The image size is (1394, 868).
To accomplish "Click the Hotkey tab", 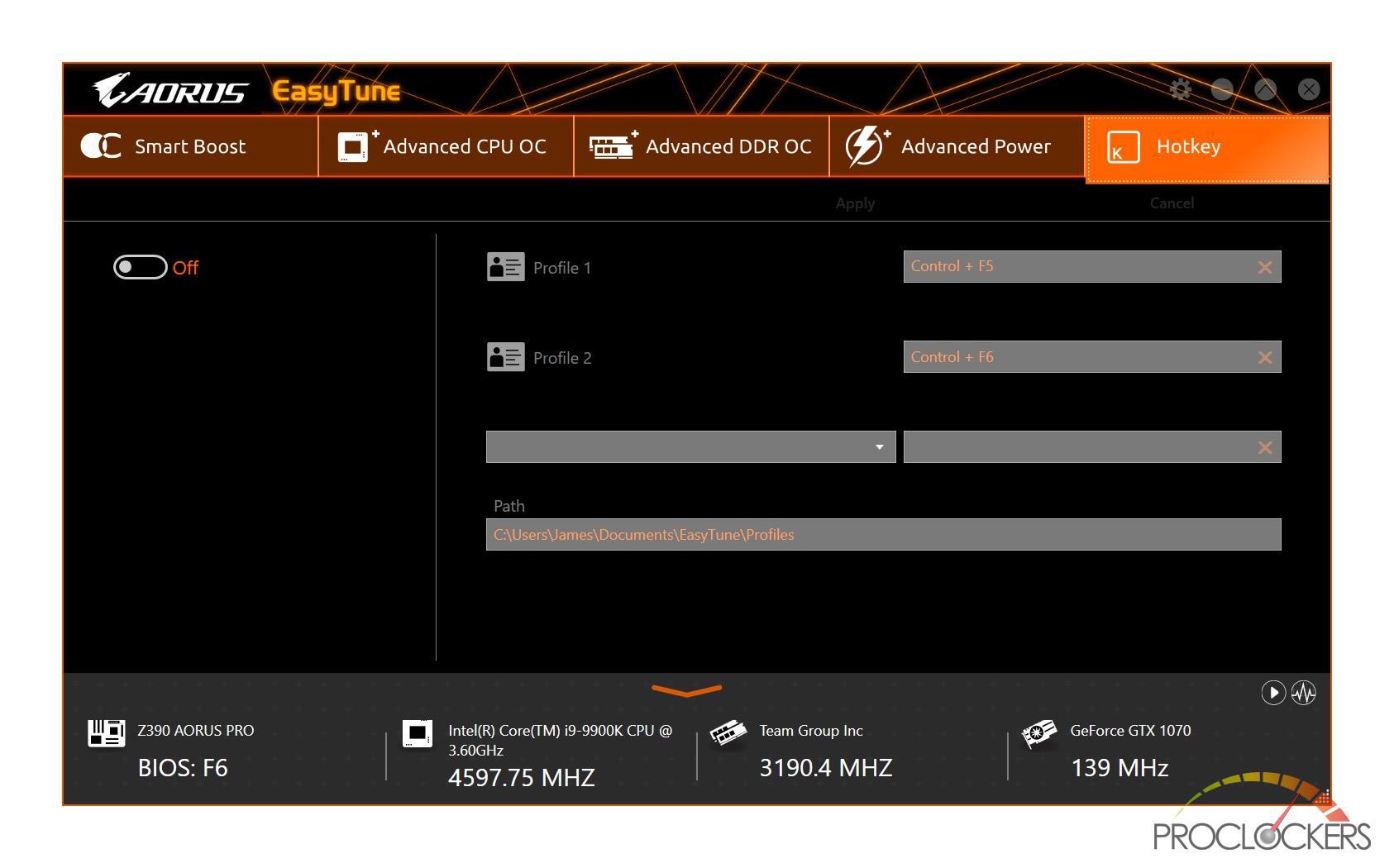I will (x=1207, y=148).
